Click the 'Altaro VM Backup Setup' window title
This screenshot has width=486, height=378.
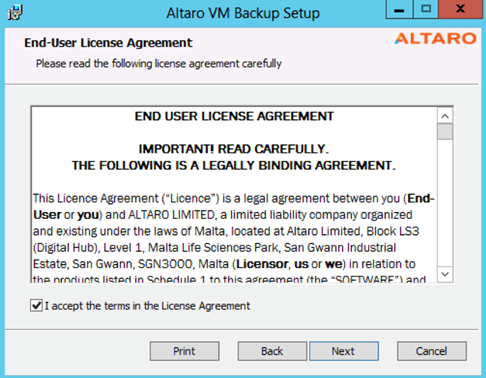(243, 13)
